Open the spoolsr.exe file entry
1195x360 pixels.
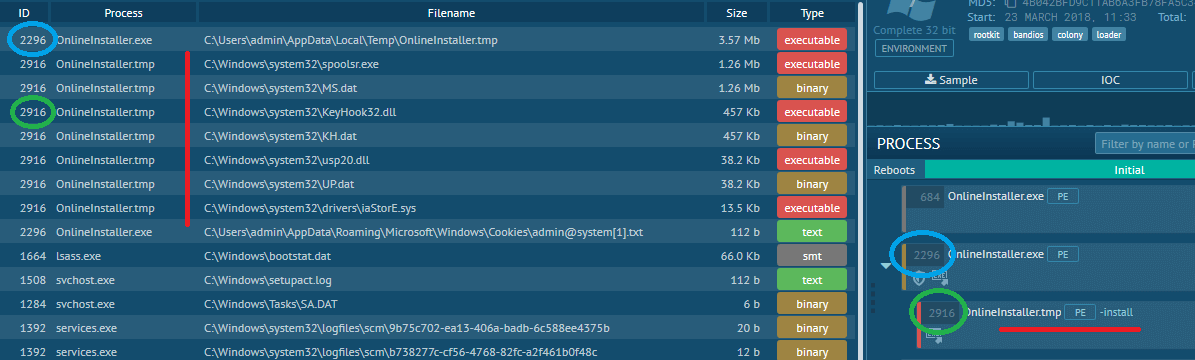click(291, 65)
